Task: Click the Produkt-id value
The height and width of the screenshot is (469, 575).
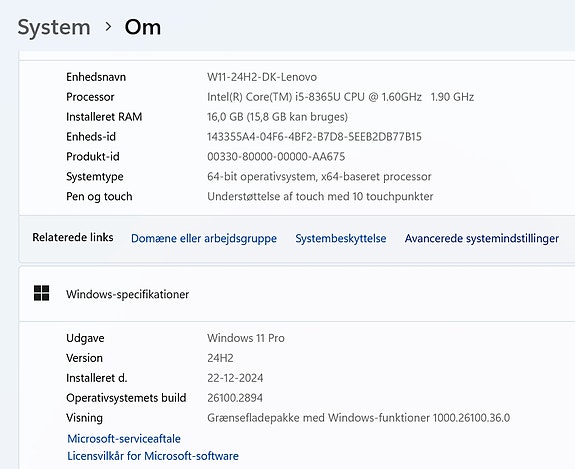Action: coord(276,157)
